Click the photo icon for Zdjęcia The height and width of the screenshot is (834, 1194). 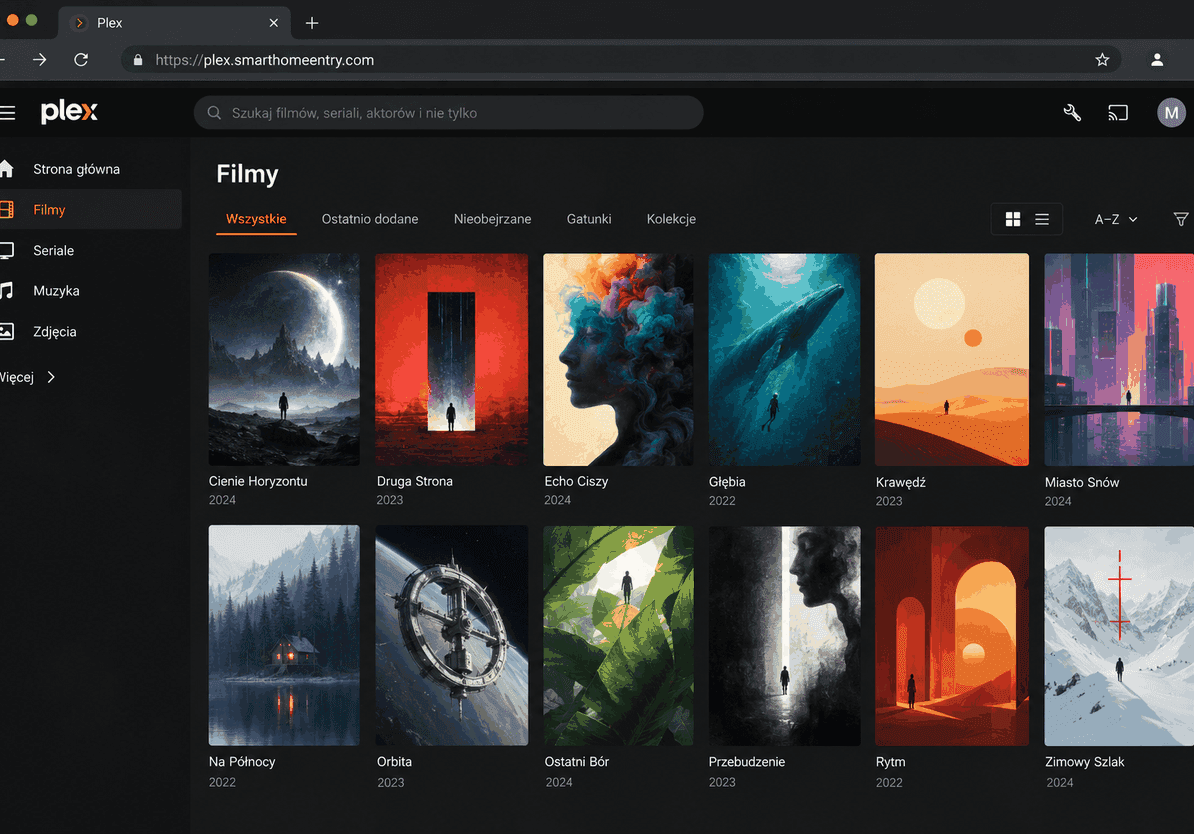click(x=6, y=331)
